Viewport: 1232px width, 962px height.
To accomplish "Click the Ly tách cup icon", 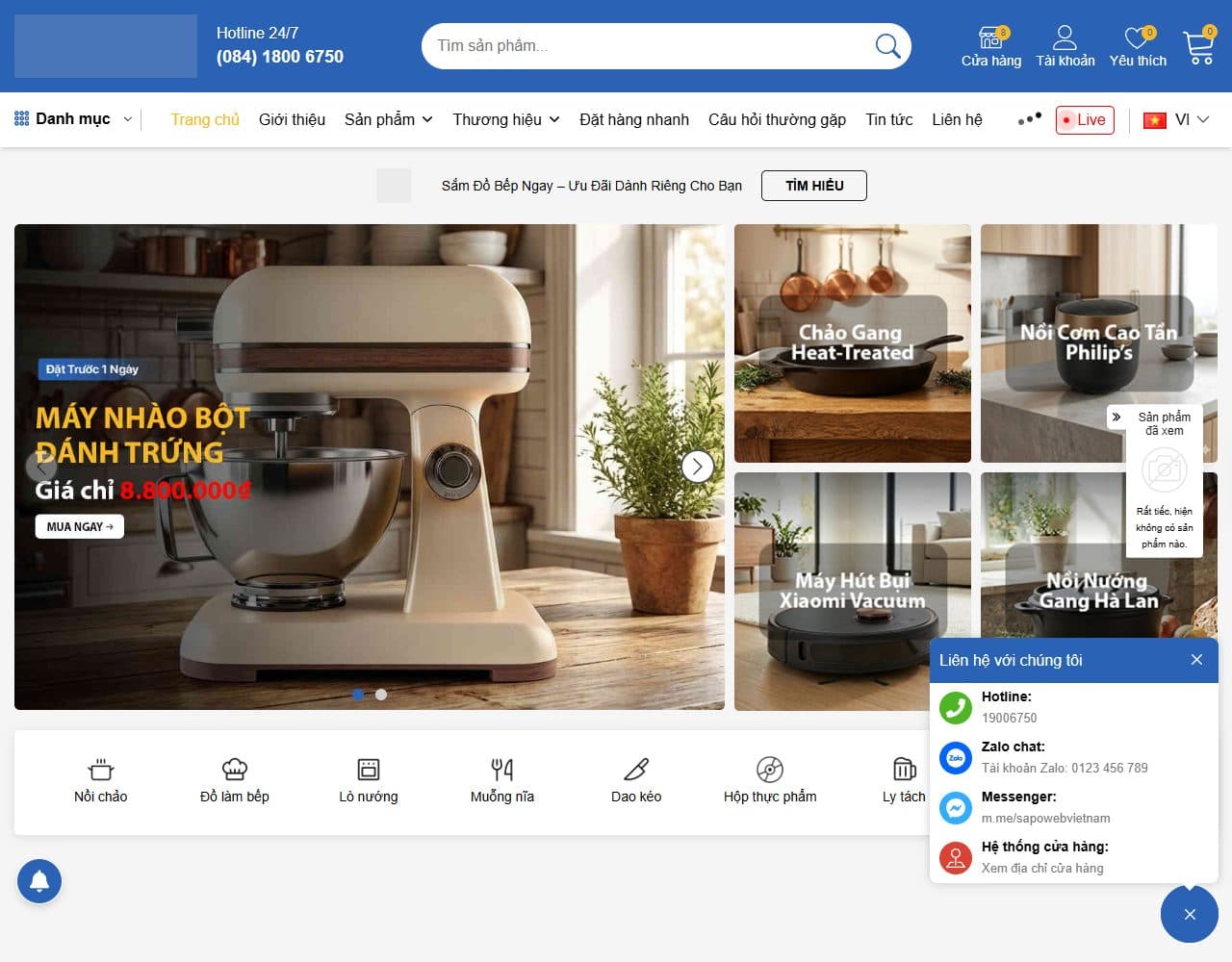I will pos(904,769).
